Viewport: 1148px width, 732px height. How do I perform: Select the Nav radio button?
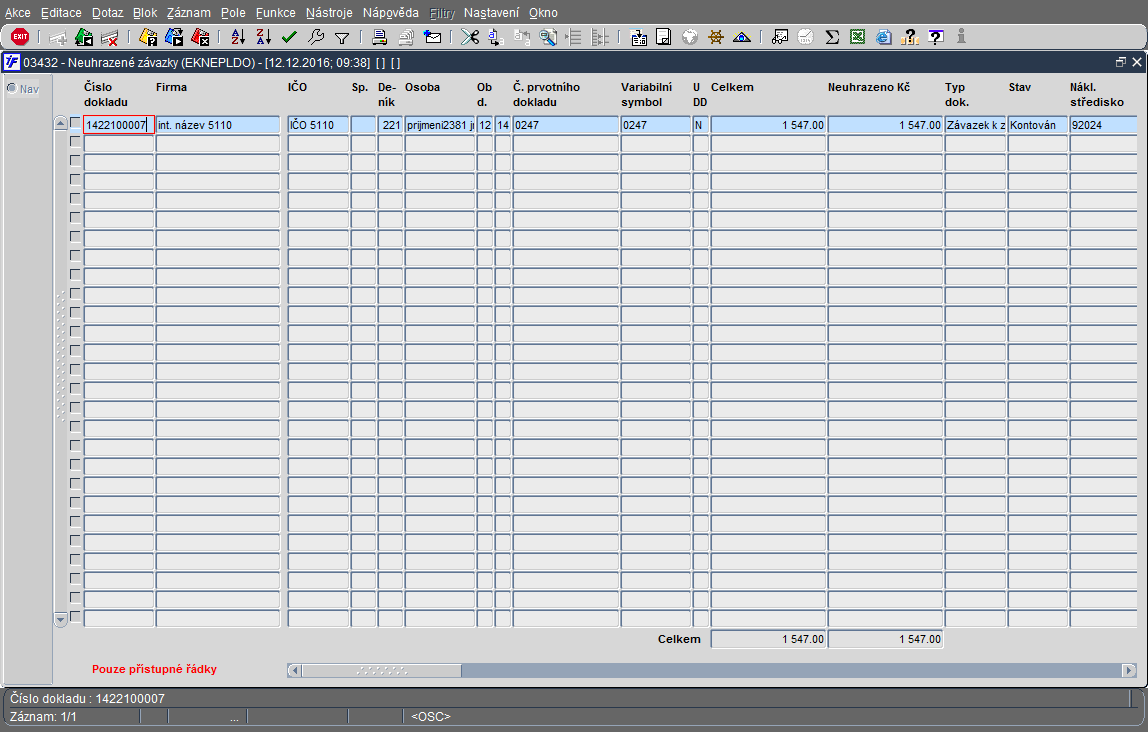(x=12, y=89)
